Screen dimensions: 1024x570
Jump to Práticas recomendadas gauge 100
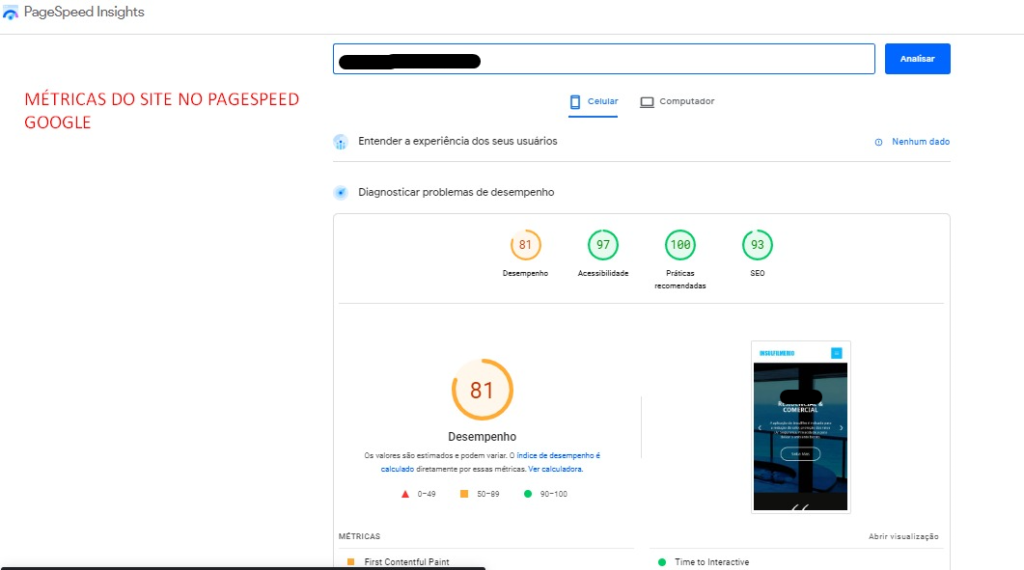[x=680, y=245]
